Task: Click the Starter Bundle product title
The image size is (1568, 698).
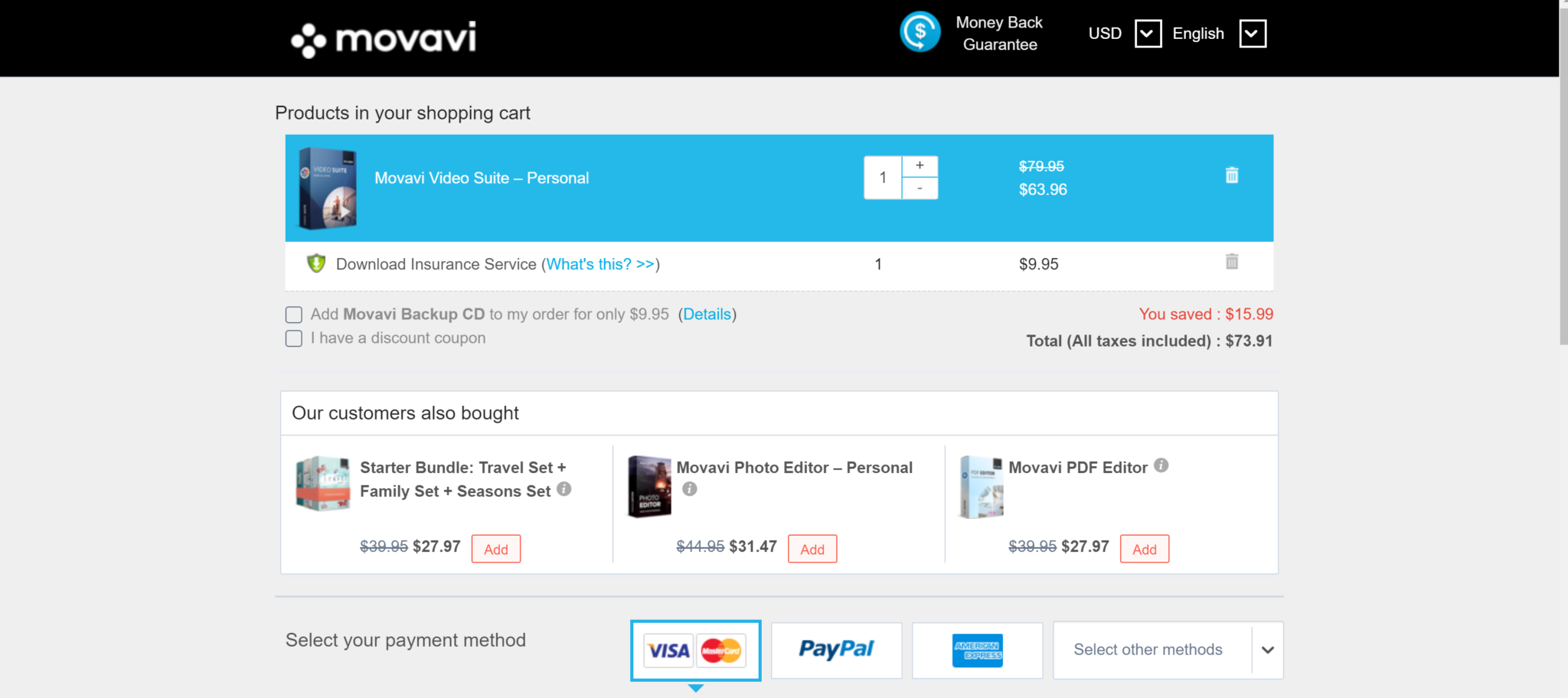Action: tap(463, 479)
